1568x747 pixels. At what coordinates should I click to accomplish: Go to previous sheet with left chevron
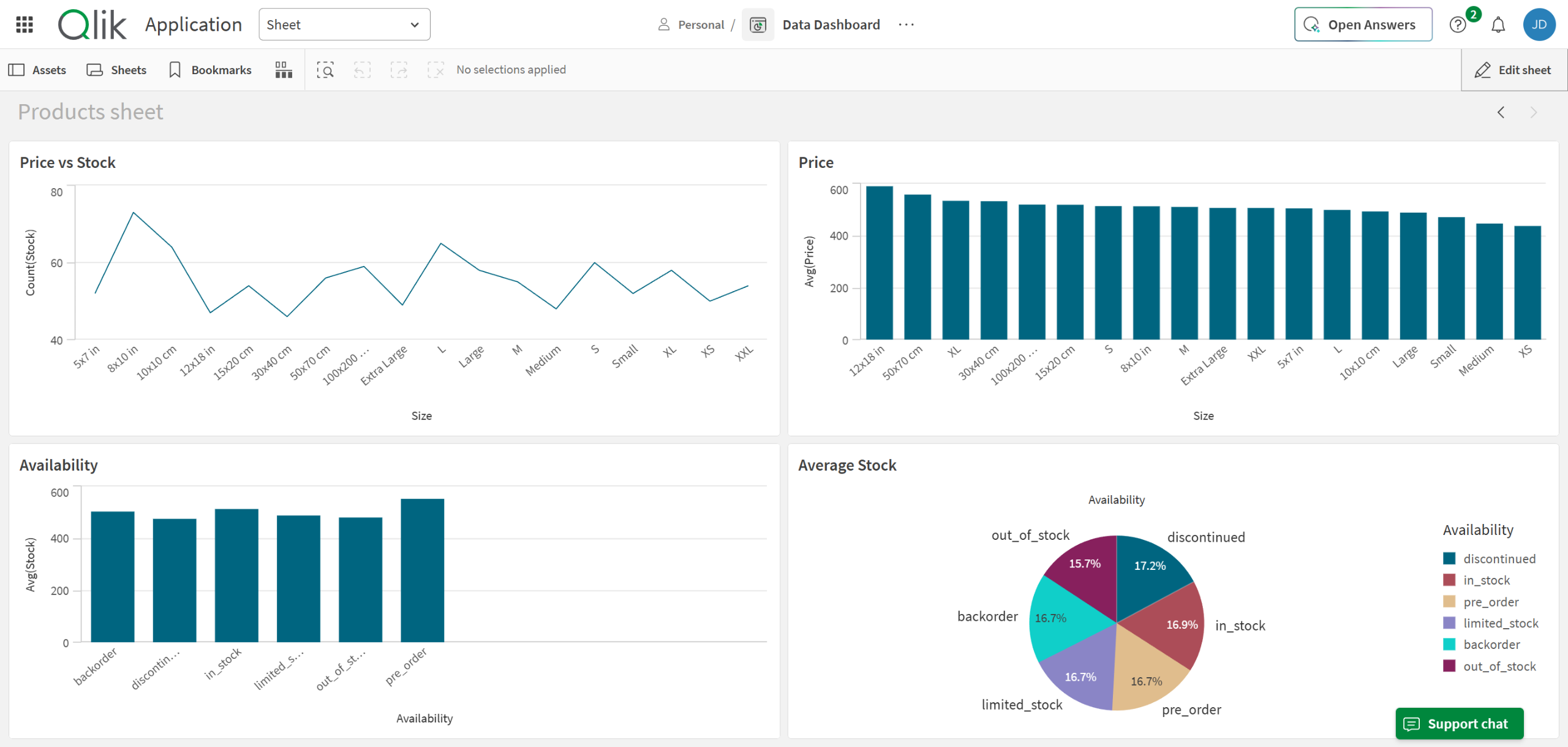pyautogui.click(x=1501, y=112)
